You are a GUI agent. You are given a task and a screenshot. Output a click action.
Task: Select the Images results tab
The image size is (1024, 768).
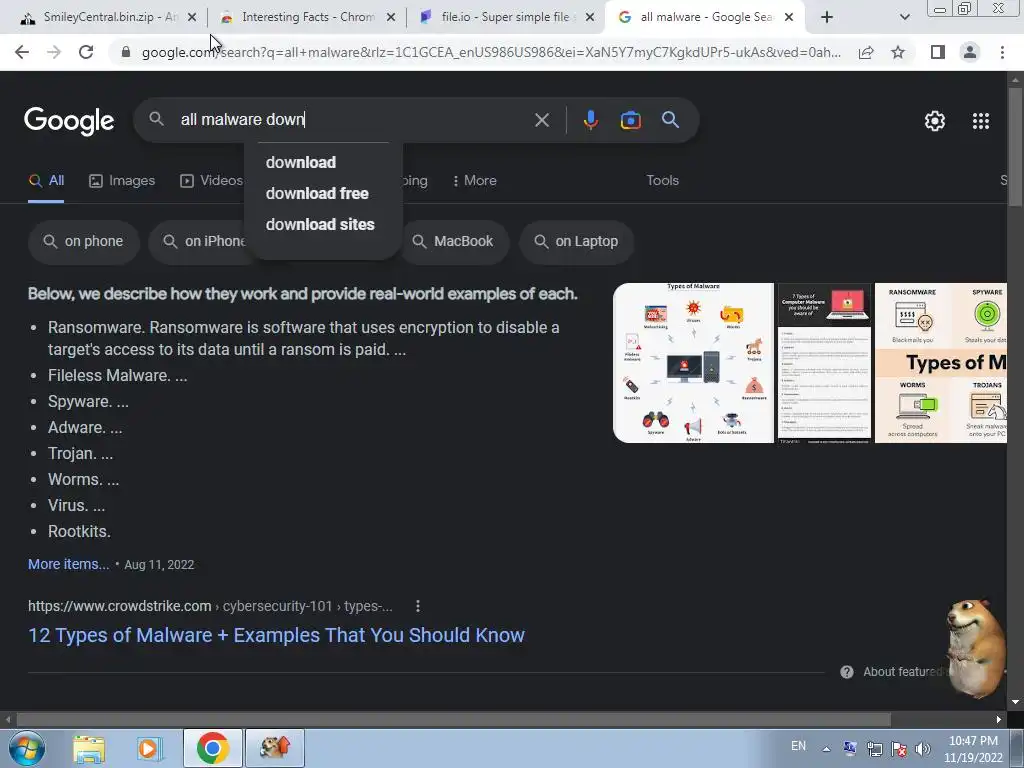[x=122, y=181]
